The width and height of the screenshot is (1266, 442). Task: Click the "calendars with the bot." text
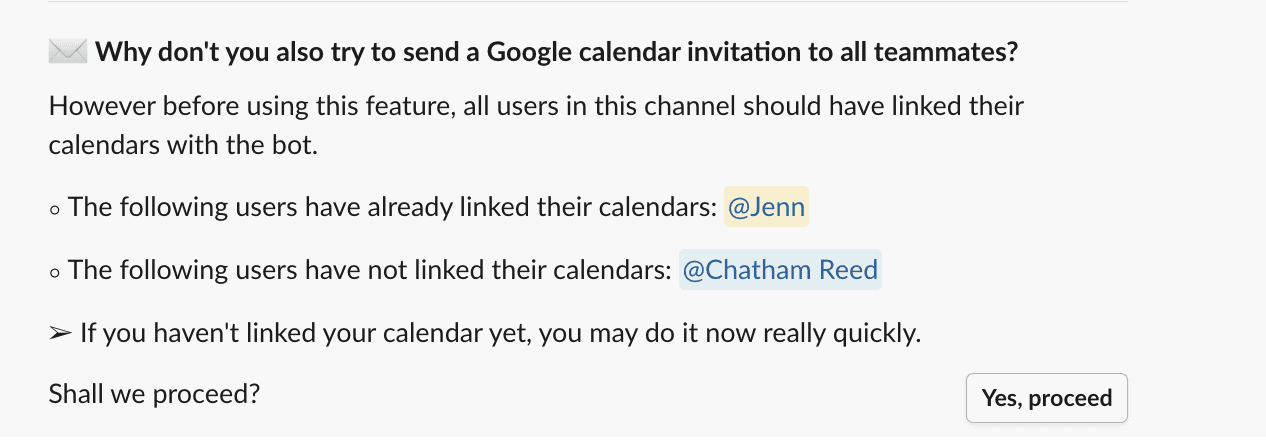coord(182,145)
